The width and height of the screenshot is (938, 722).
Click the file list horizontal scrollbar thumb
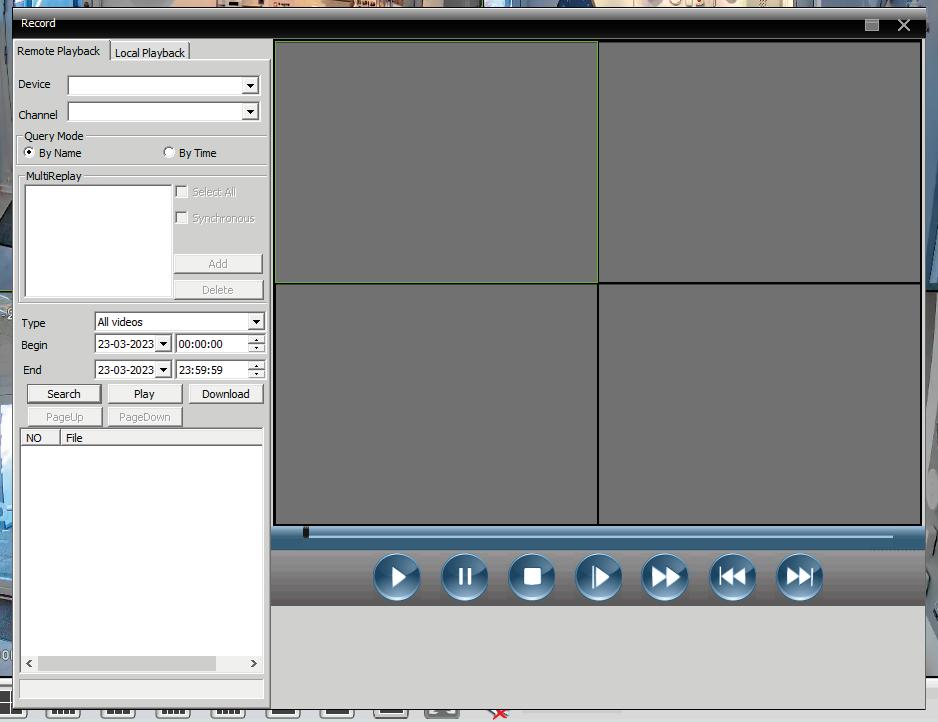coord(127,663)
